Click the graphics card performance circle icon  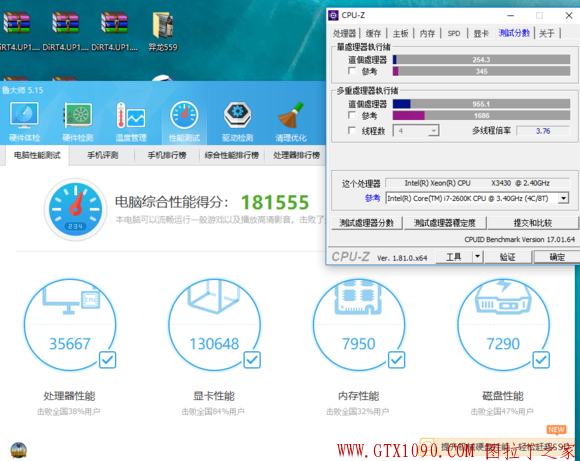pyautogui.click(x=215, y=324)
